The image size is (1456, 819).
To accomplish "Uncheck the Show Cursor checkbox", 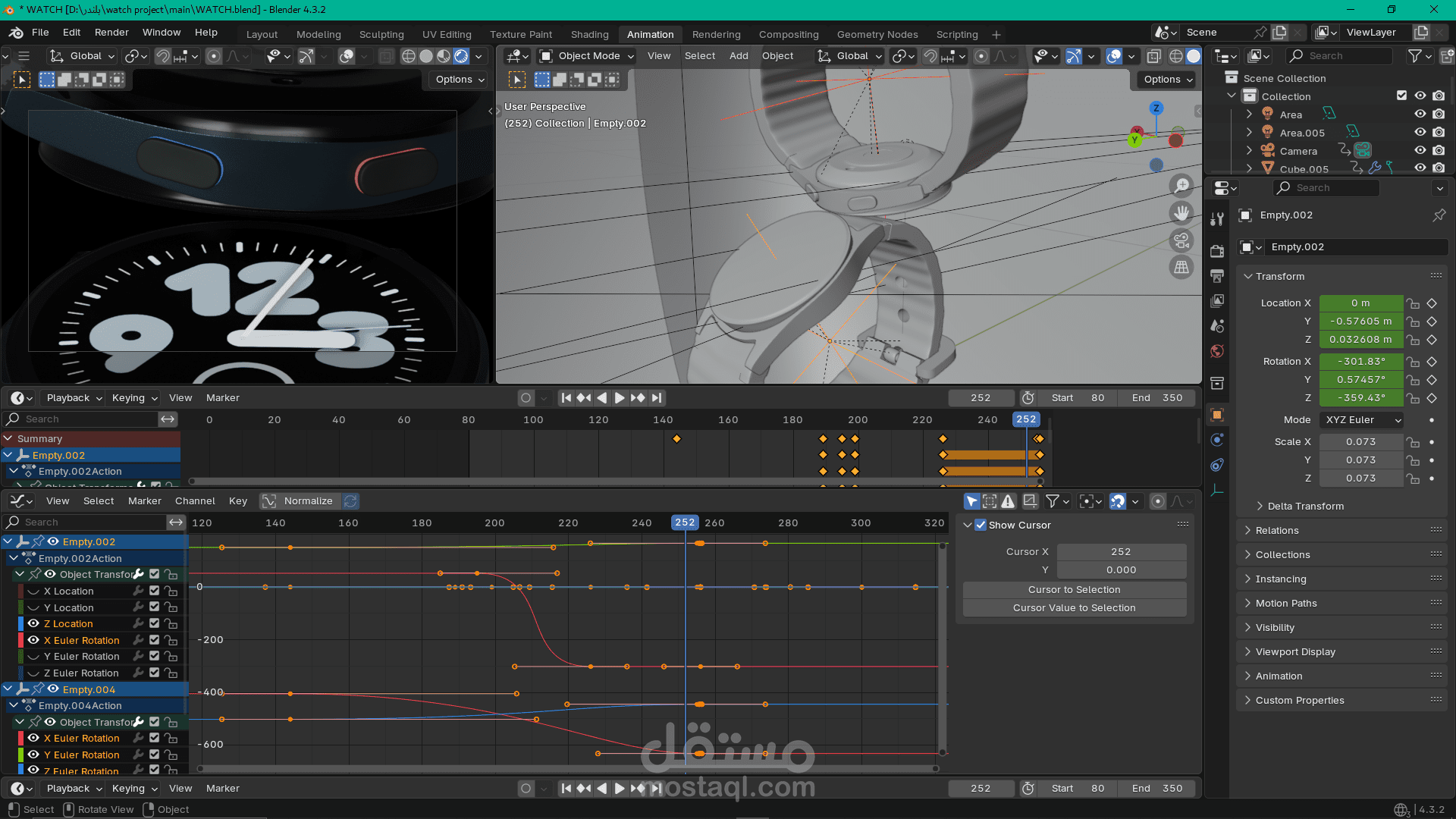I will (981, 525).
